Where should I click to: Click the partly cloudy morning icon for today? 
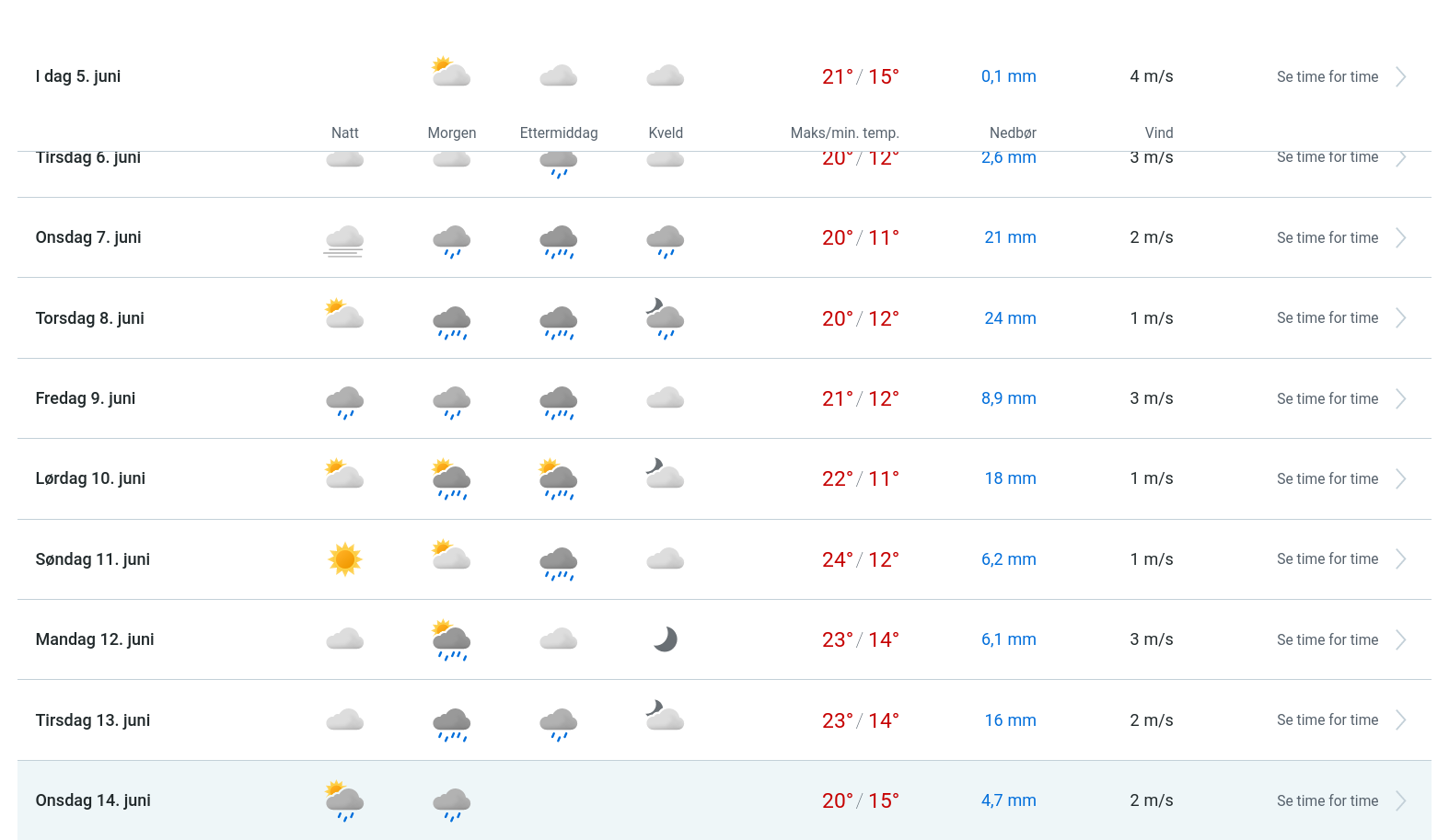[x=451, y=73]
